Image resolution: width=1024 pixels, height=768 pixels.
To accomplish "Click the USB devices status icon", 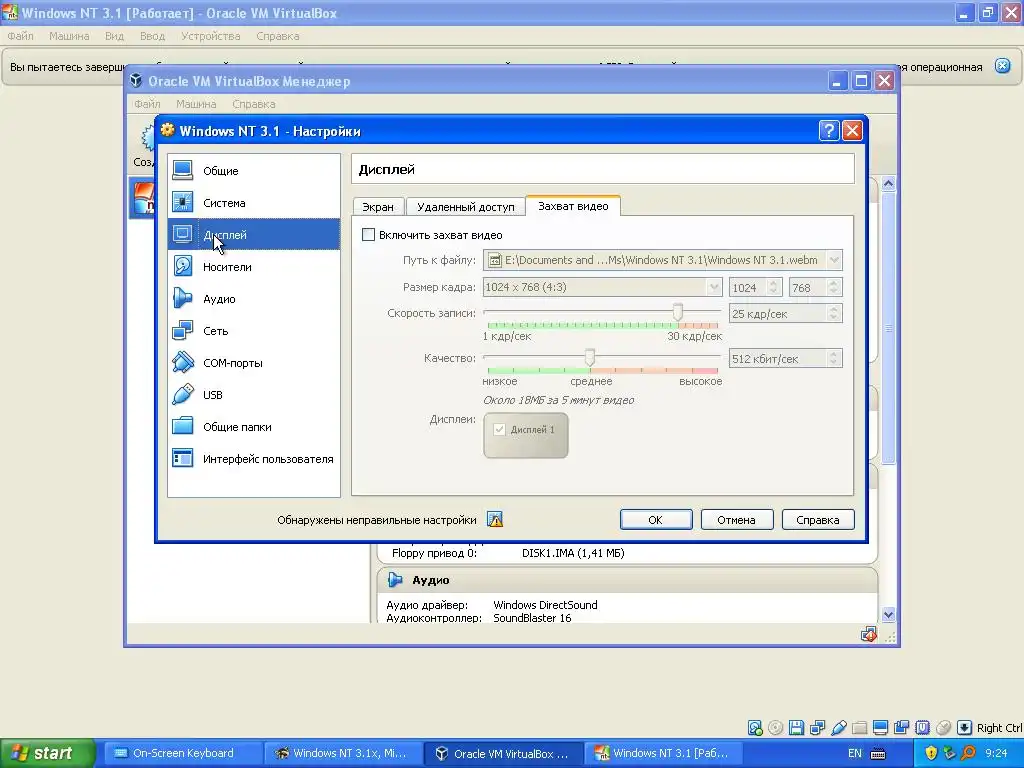I will click(839, 728).
